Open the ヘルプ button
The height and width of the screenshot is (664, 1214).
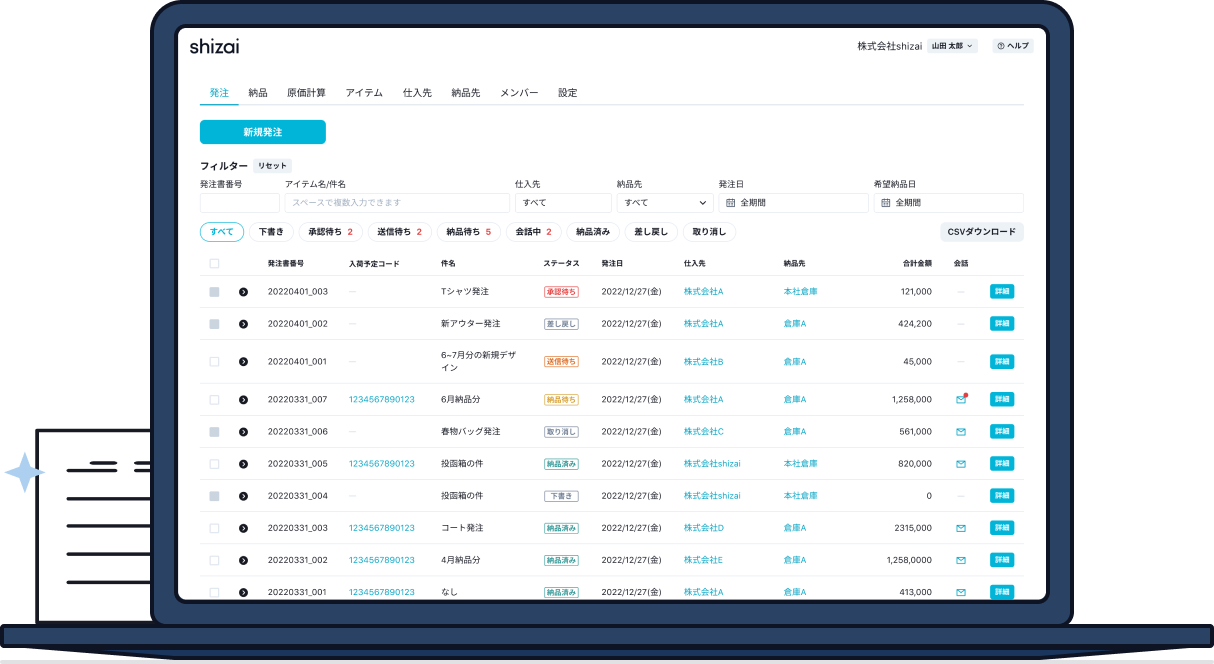coord(1013,46)
